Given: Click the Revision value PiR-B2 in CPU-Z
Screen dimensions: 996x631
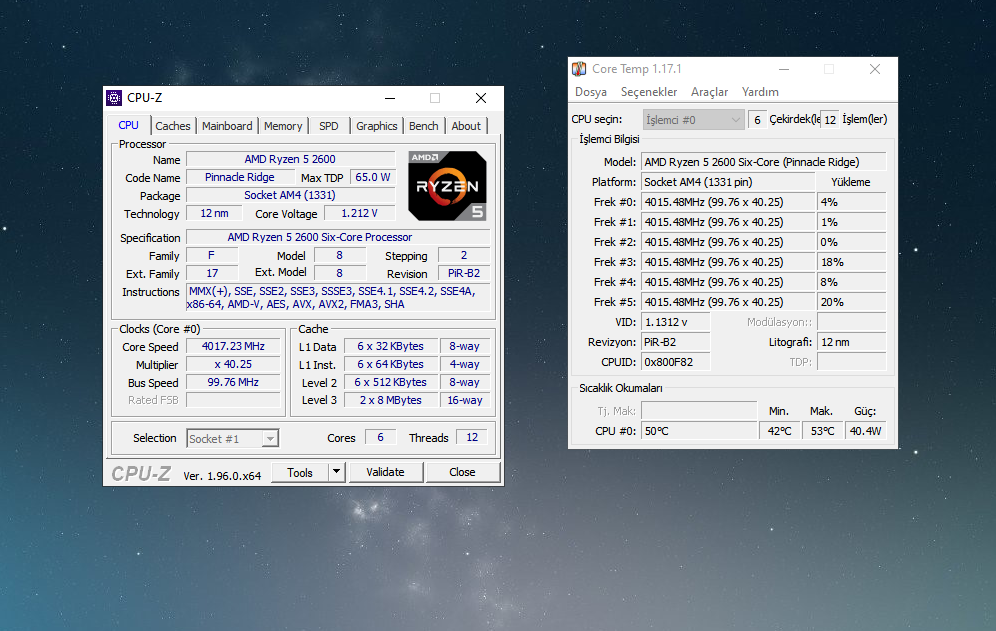Looking at the screenshot, I should [464, 273].
